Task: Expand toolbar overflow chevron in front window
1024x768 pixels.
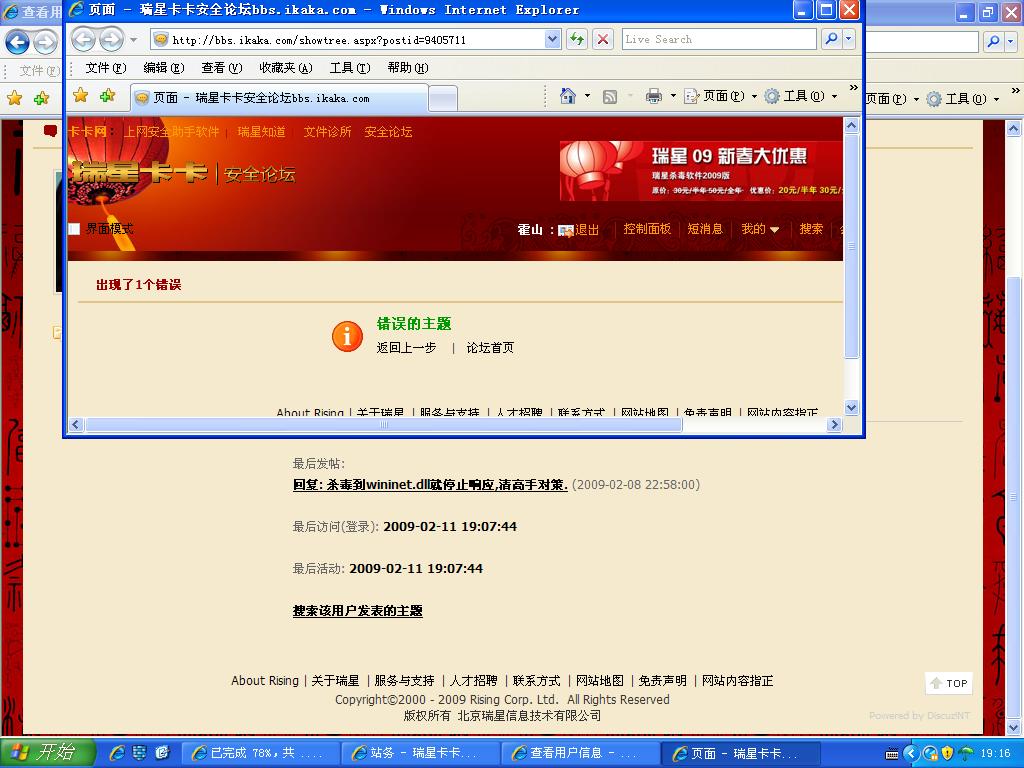Action: tap(853, 88)
